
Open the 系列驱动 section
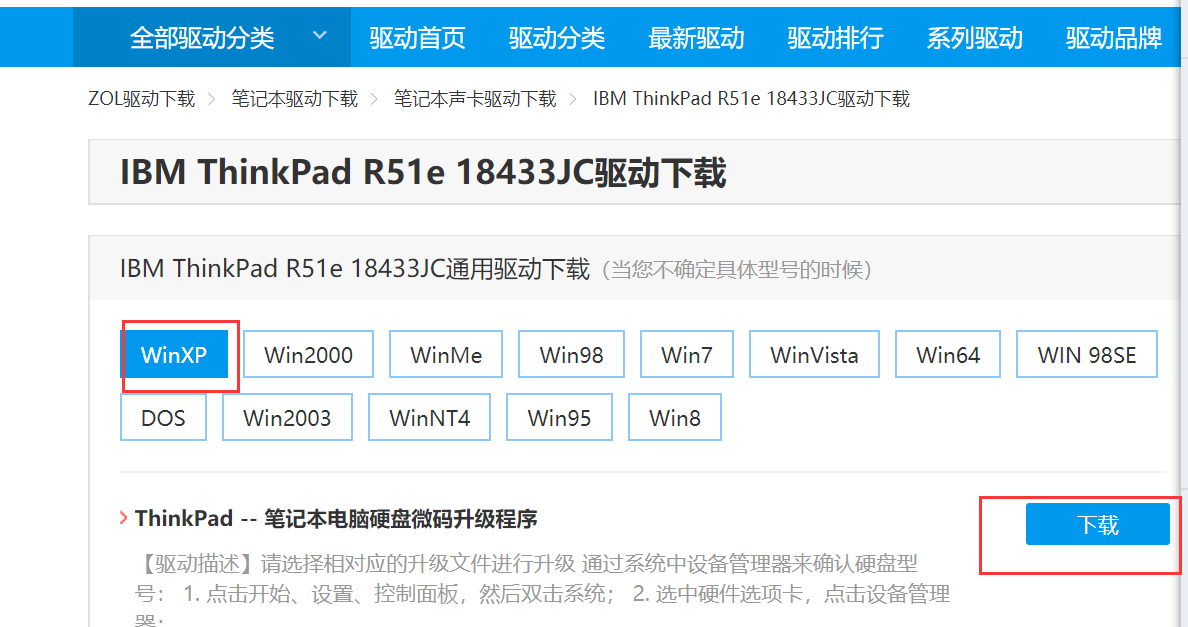click(x=975, y=37)
